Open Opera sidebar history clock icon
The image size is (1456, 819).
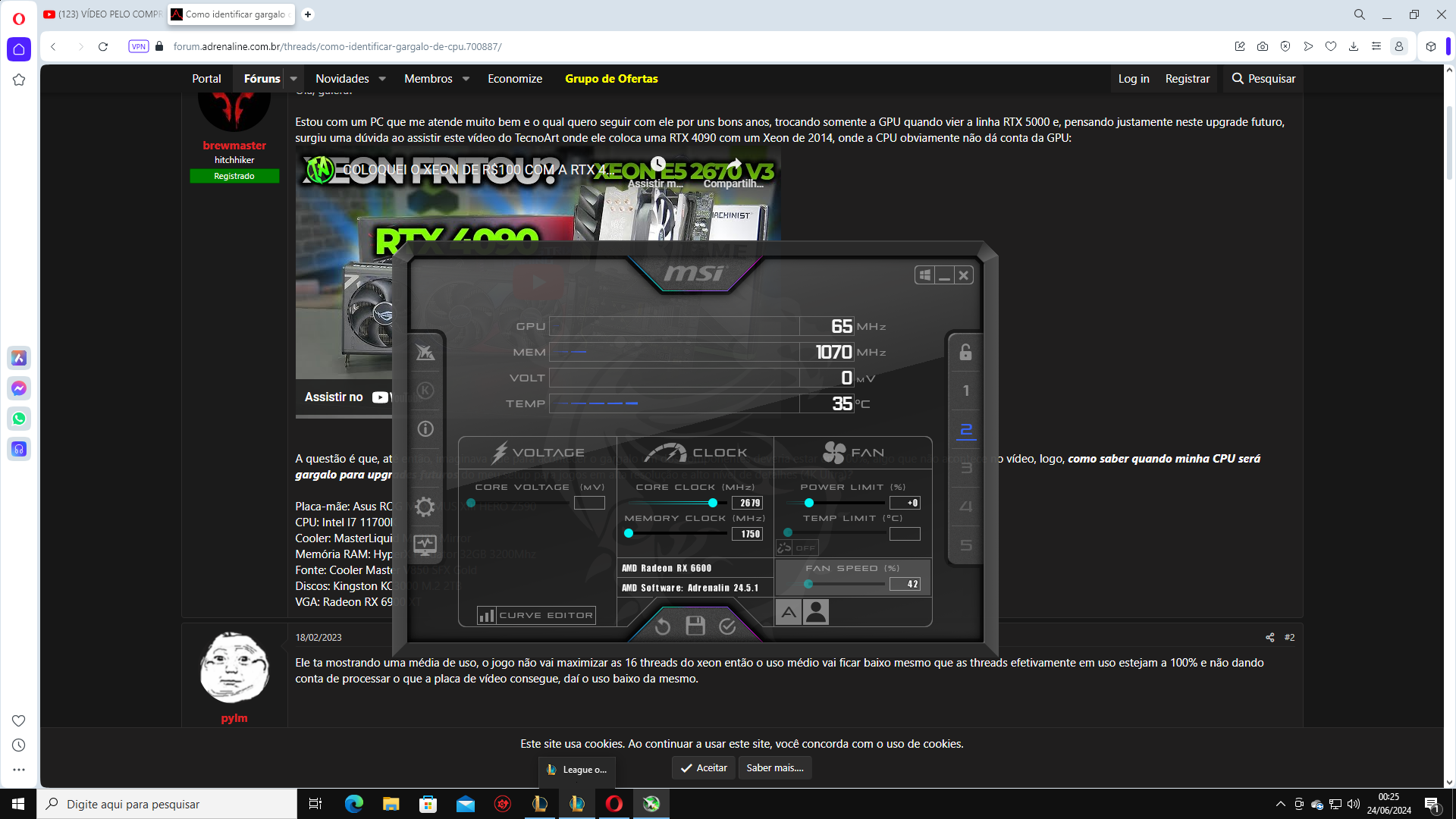click(19, 745)
